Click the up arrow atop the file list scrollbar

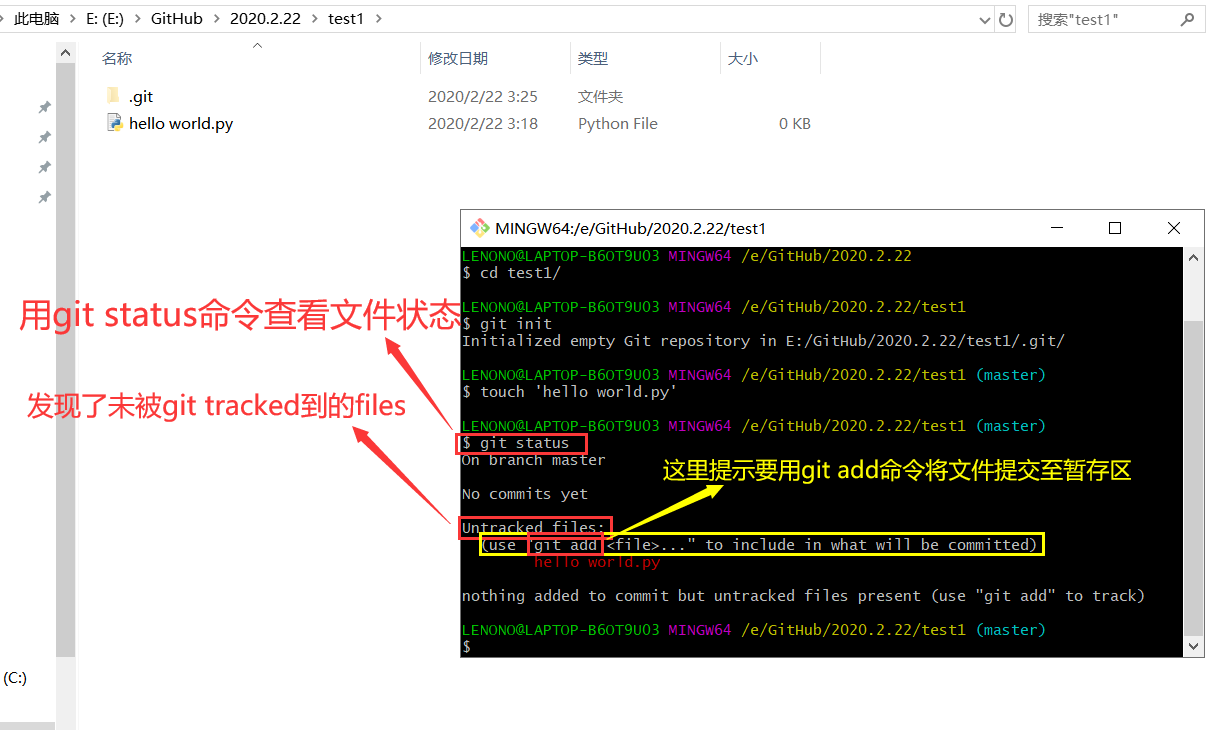point(65,50)
